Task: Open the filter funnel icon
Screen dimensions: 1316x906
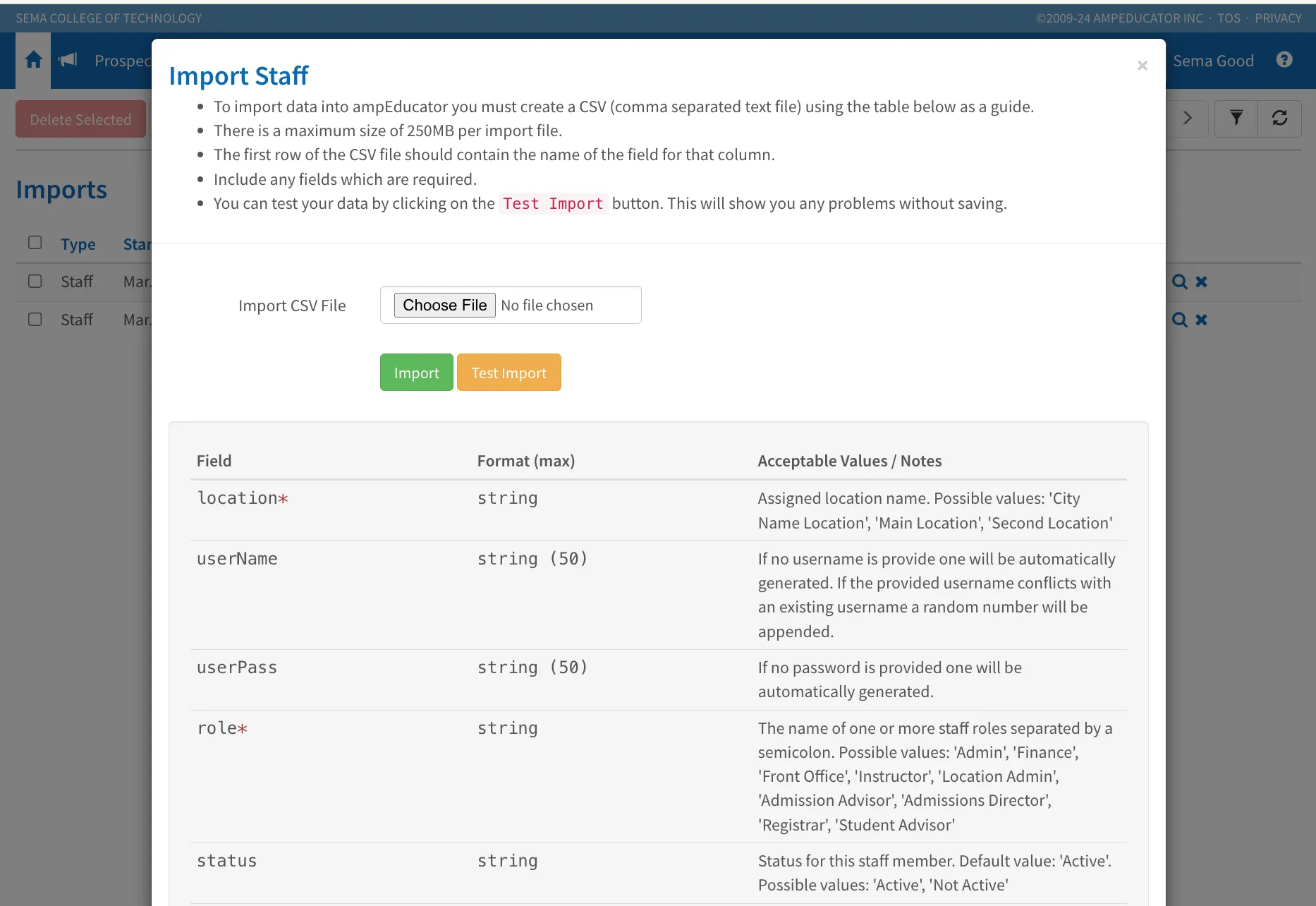Action: pyautogui.click(x=1236, y=118)
